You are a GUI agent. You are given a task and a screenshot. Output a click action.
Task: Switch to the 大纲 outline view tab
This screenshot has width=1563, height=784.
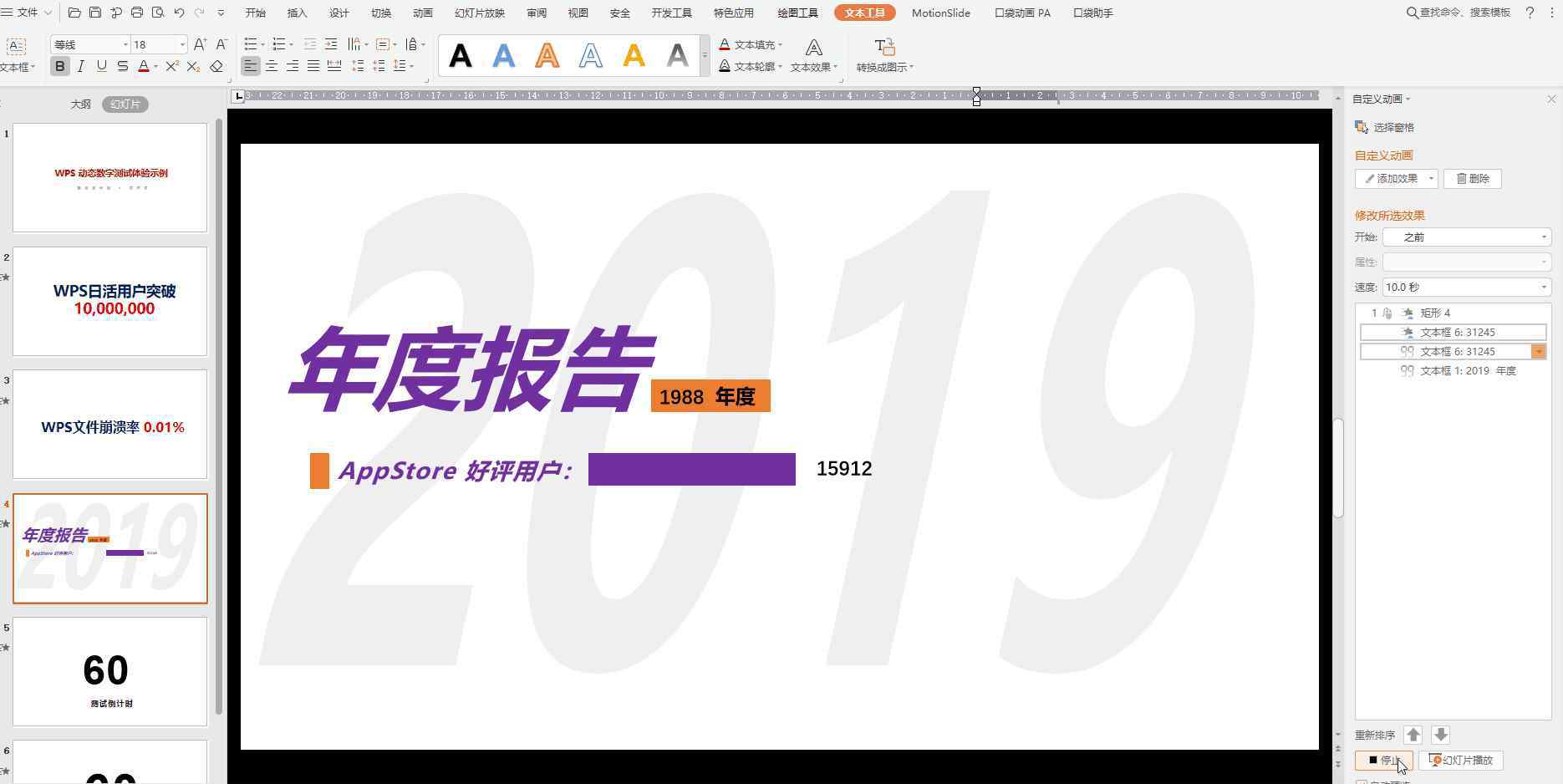coord(80,104)
